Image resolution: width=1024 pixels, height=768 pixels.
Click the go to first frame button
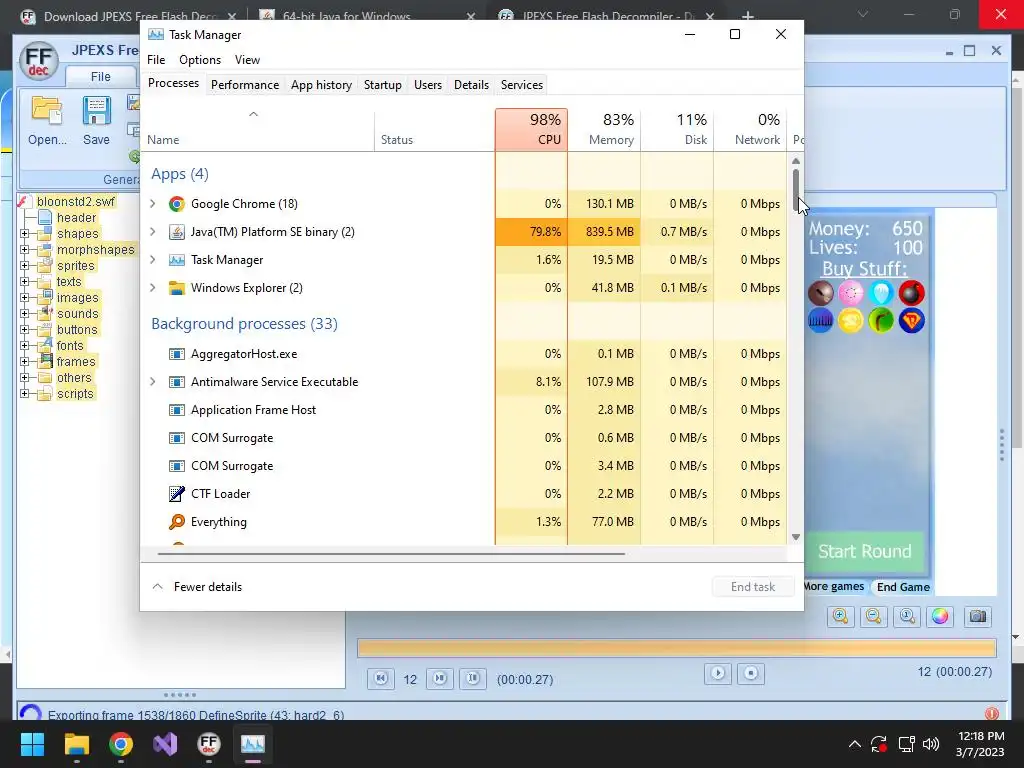(381, 679)
